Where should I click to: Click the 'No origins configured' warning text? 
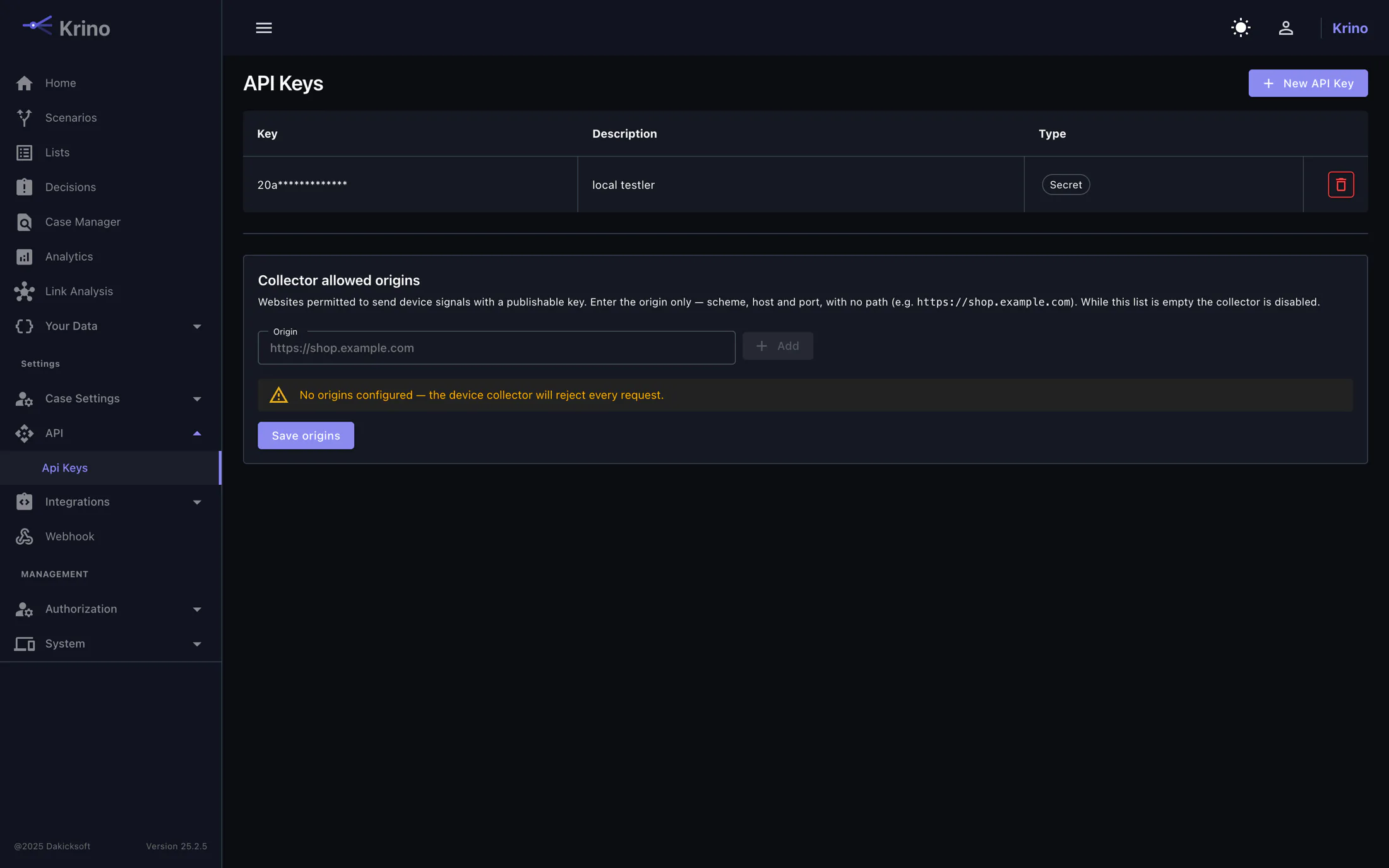tap(481, 395)
